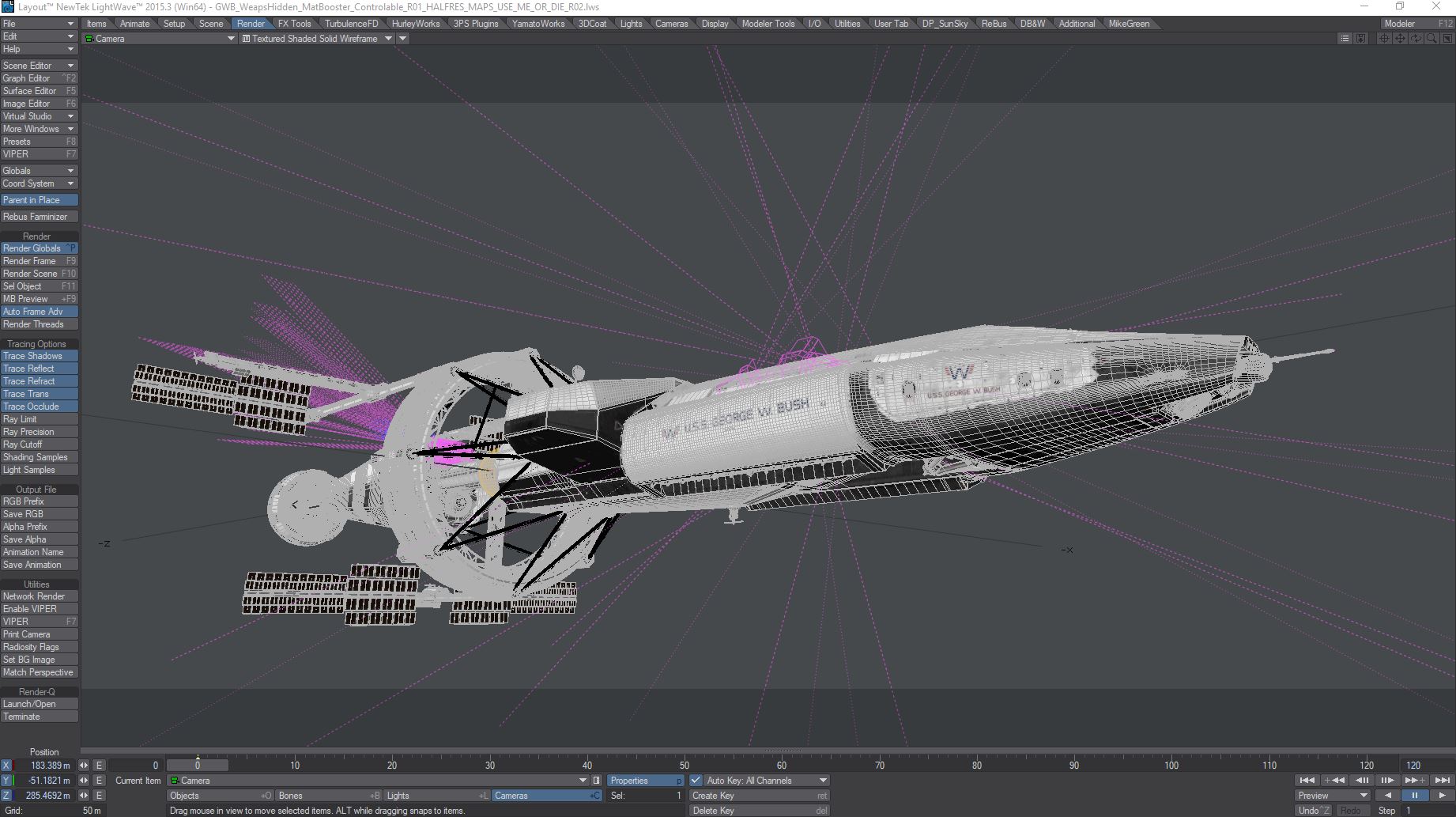Image resolution: width=1456 pixels, height=817 pixels.
Task: Toggle the Auto Key checkbox
Action: [x=696, y=781]
